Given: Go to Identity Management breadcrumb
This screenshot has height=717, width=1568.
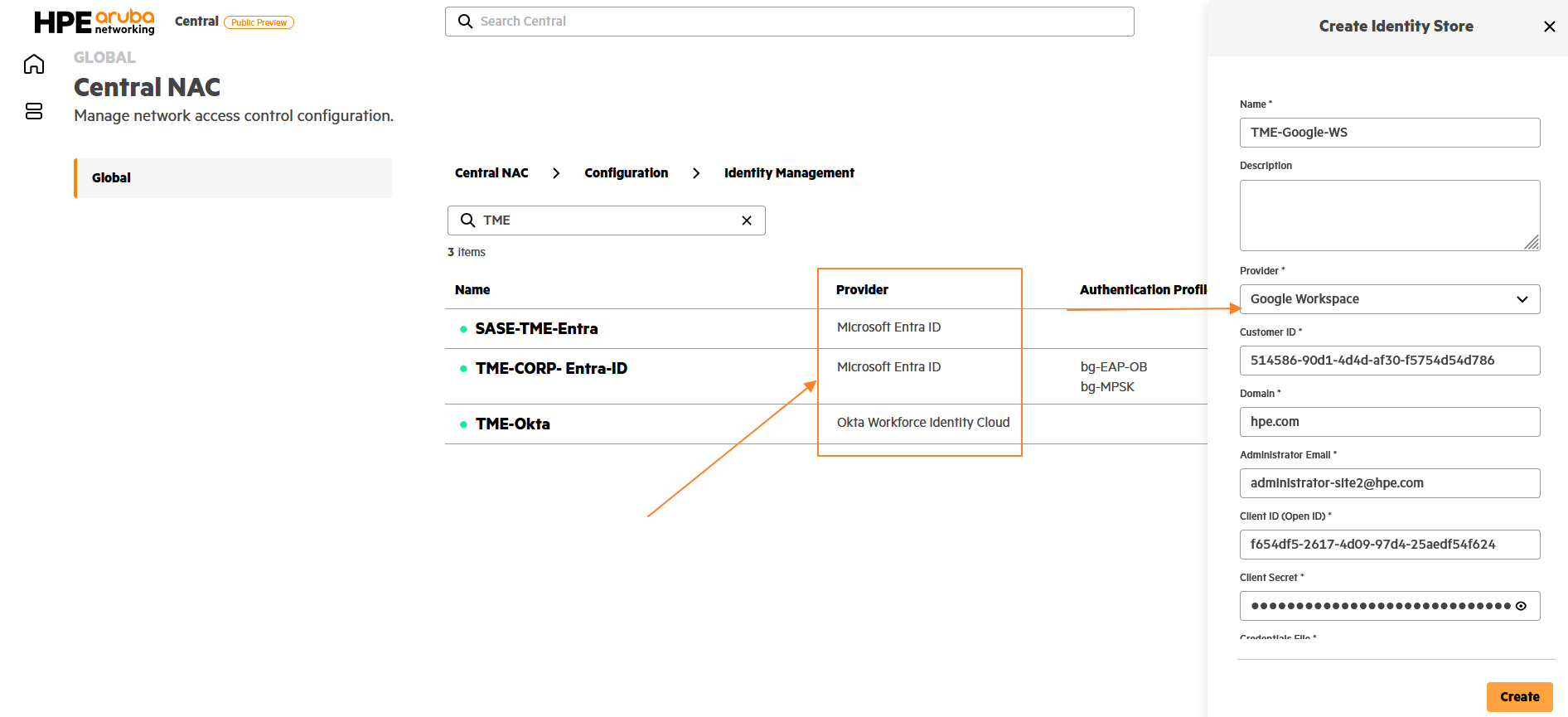Looking at the screenshot, I should (789, 173).
